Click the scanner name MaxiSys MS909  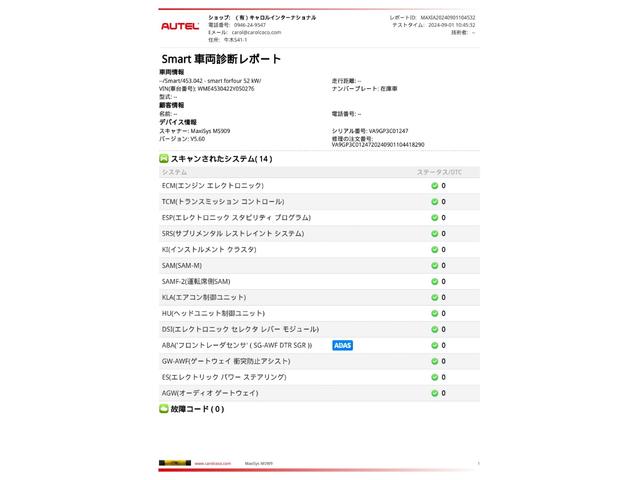210,131
